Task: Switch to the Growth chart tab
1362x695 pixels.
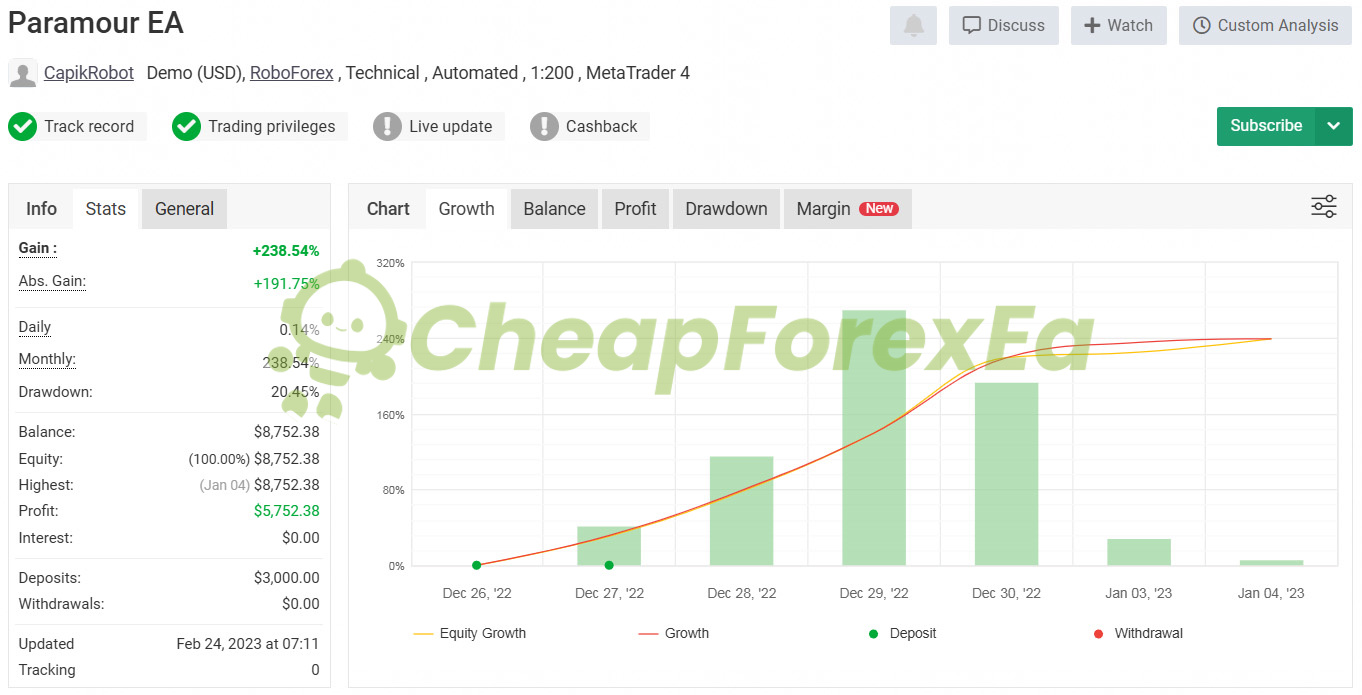Action: click(467, 209)
